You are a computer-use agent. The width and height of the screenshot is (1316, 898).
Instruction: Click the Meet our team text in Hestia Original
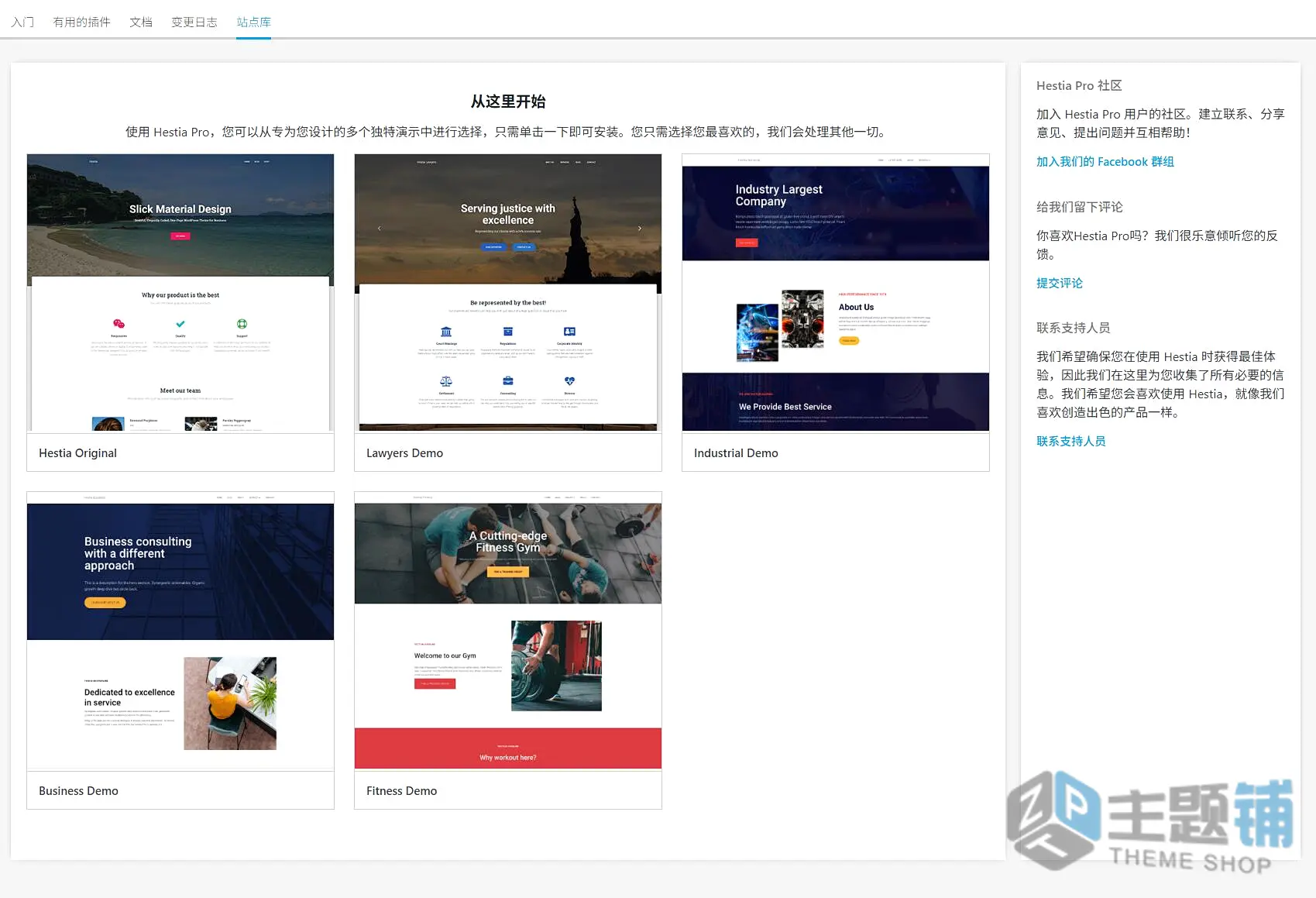tap(180, 391)
